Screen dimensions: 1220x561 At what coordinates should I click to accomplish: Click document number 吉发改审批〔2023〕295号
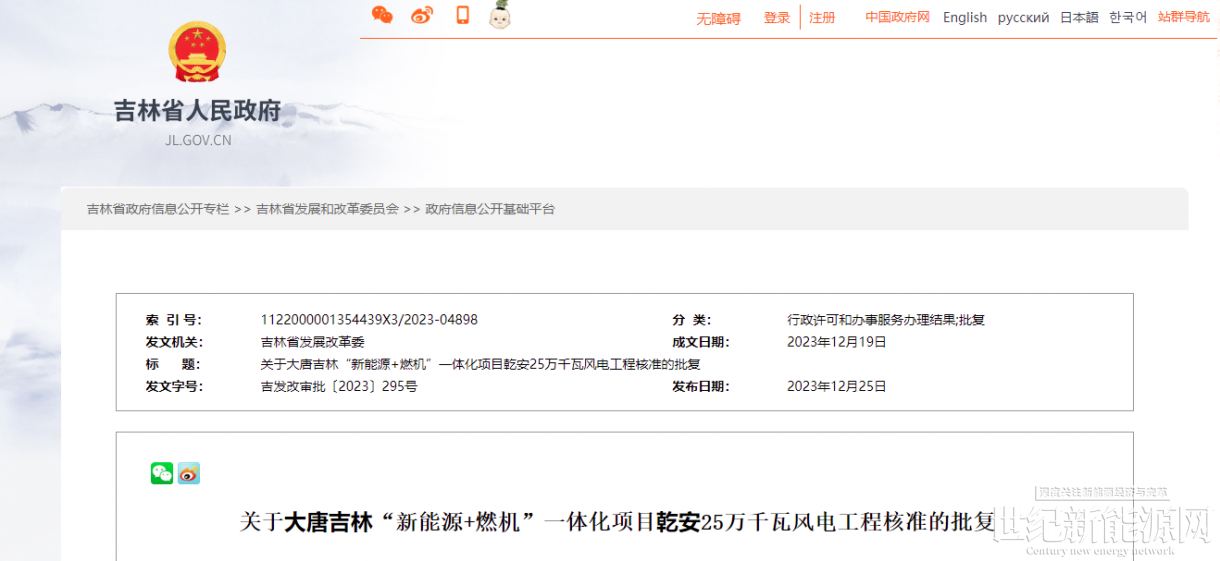point(339,386)
